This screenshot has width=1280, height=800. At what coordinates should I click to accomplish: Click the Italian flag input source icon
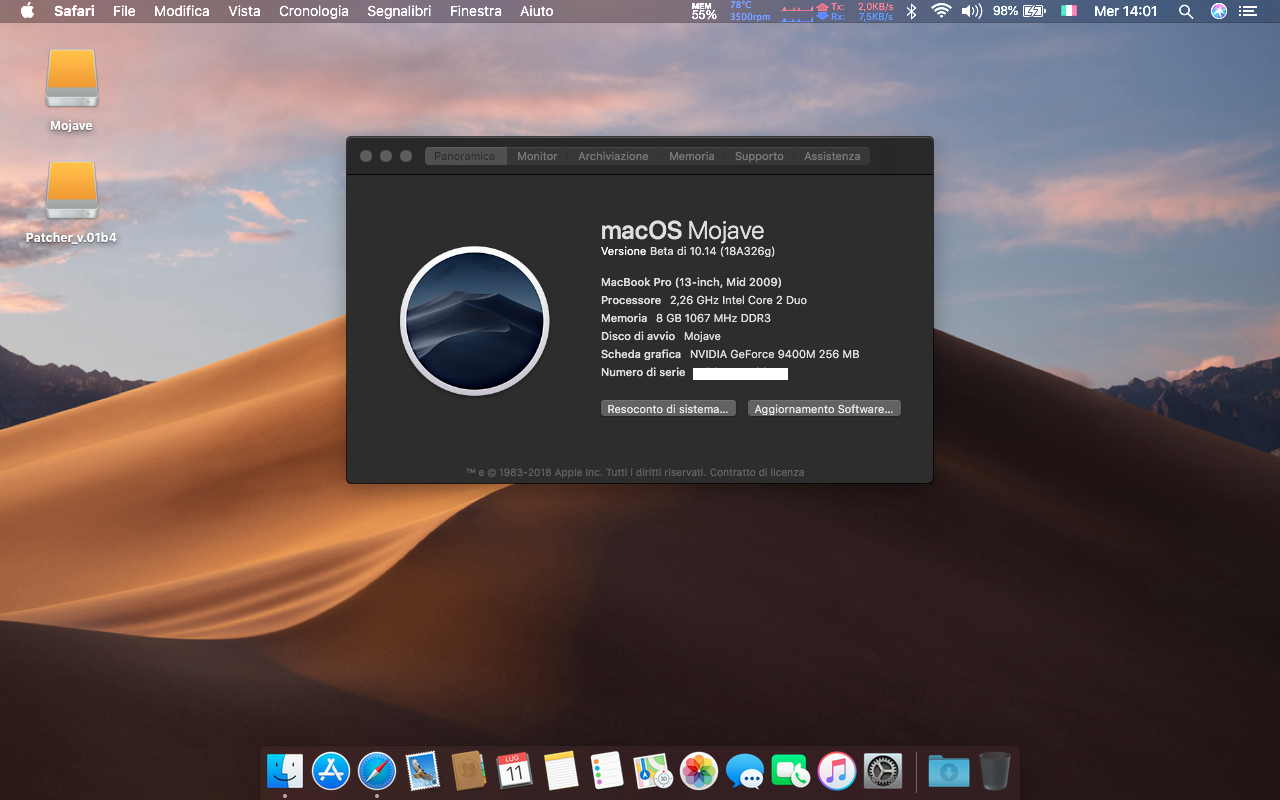point(1069,11)
